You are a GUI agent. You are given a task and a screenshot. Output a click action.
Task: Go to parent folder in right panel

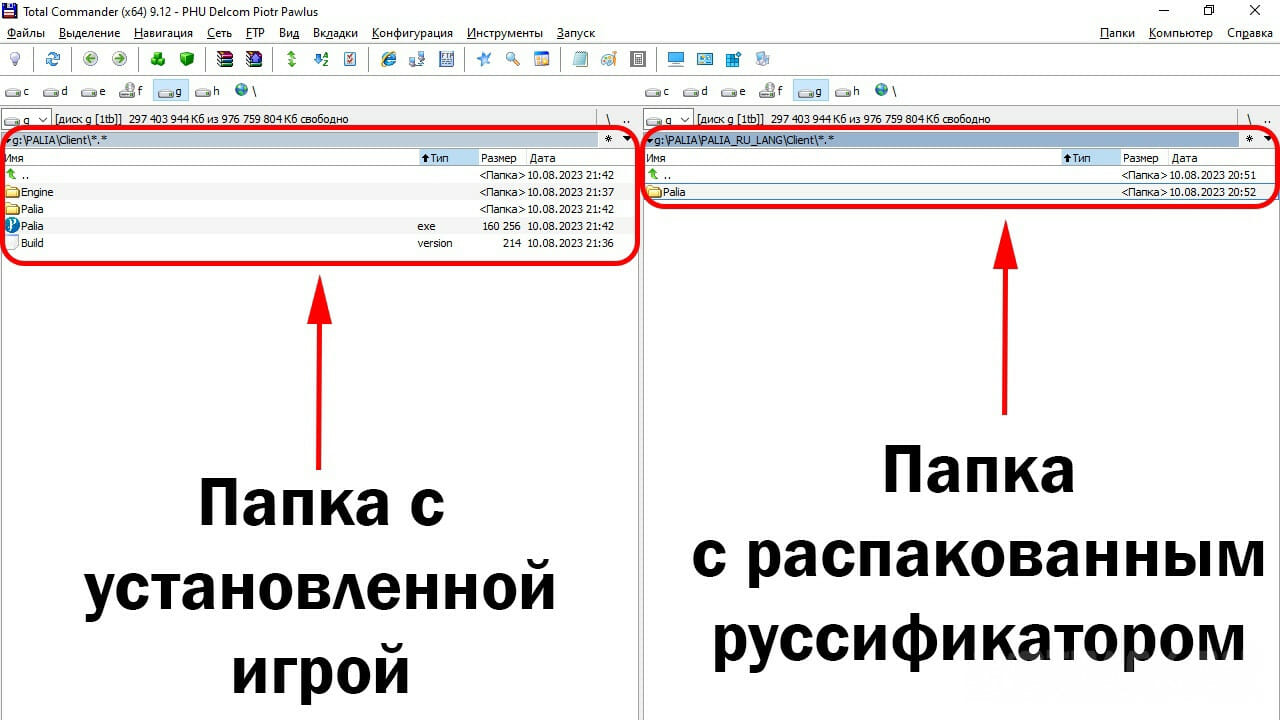point(1269,119)
